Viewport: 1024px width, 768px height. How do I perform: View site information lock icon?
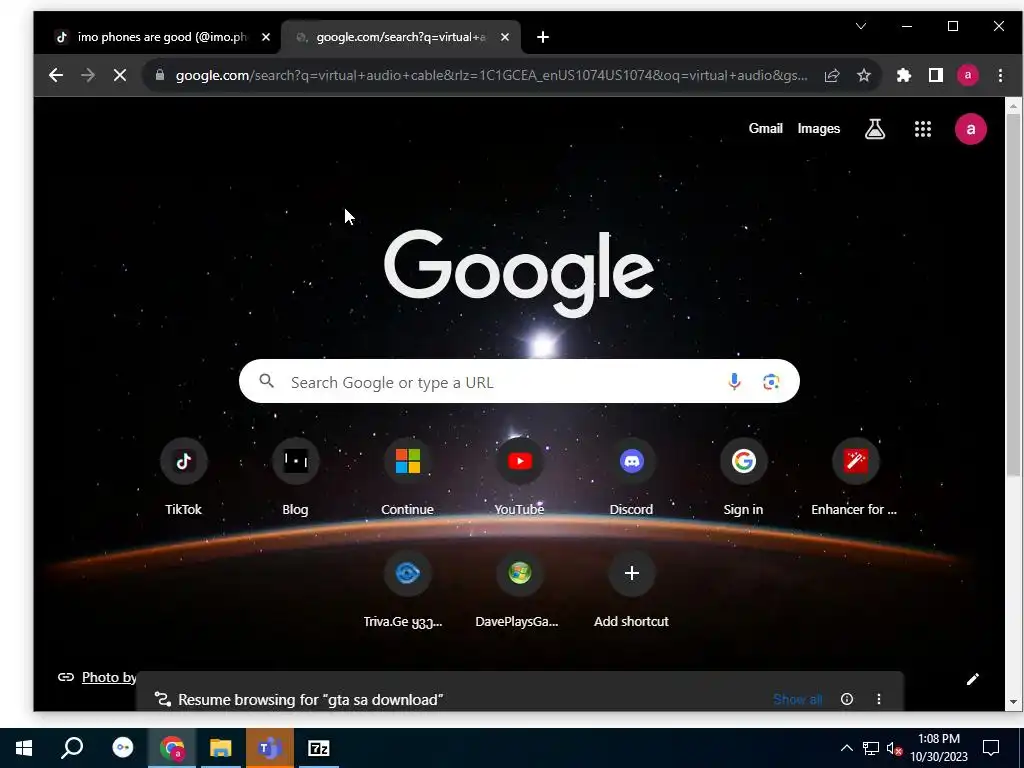159,75
